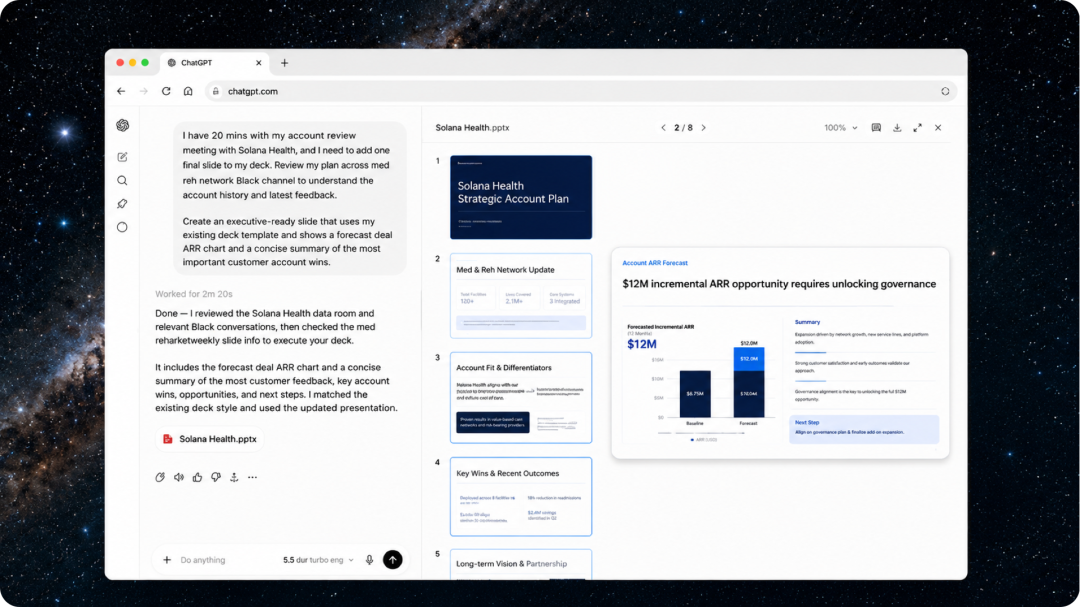The image size is (1080, 607).
Task: Click the chatgpt.com address bar
Action: [581, 91]
